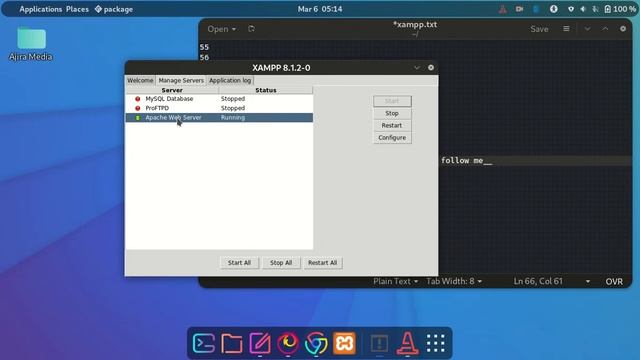Open the package app menu
Screen dimensions: 640x360
(114, 9)
